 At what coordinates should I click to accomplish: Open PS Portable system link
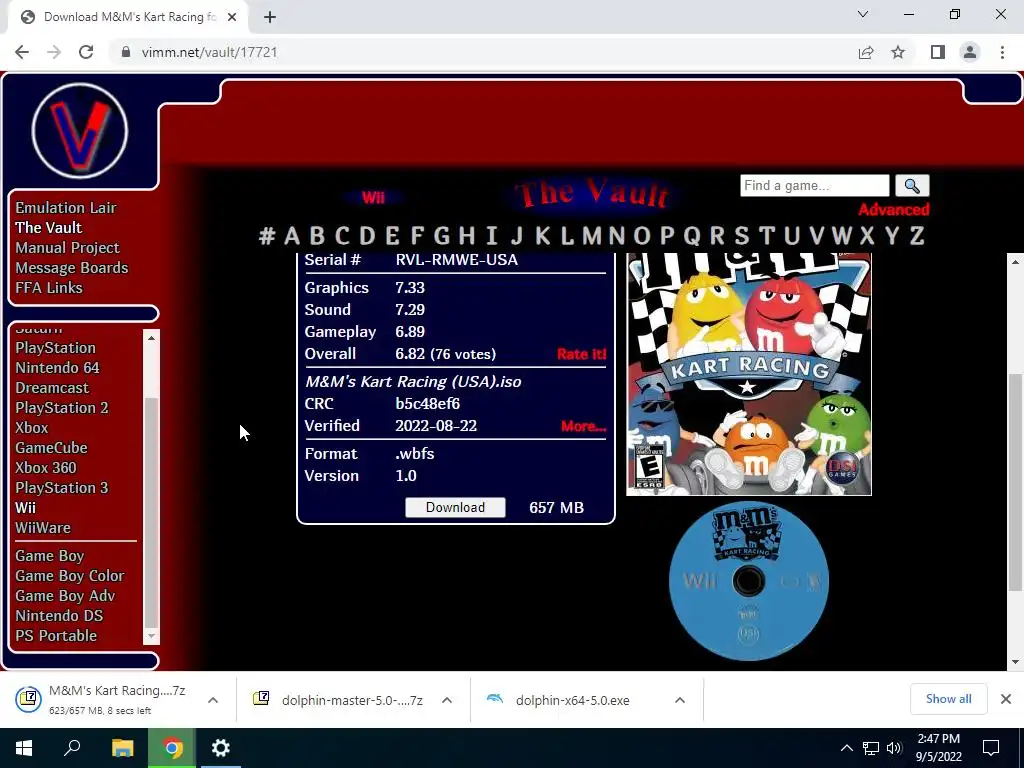click(x=56, y=636)
